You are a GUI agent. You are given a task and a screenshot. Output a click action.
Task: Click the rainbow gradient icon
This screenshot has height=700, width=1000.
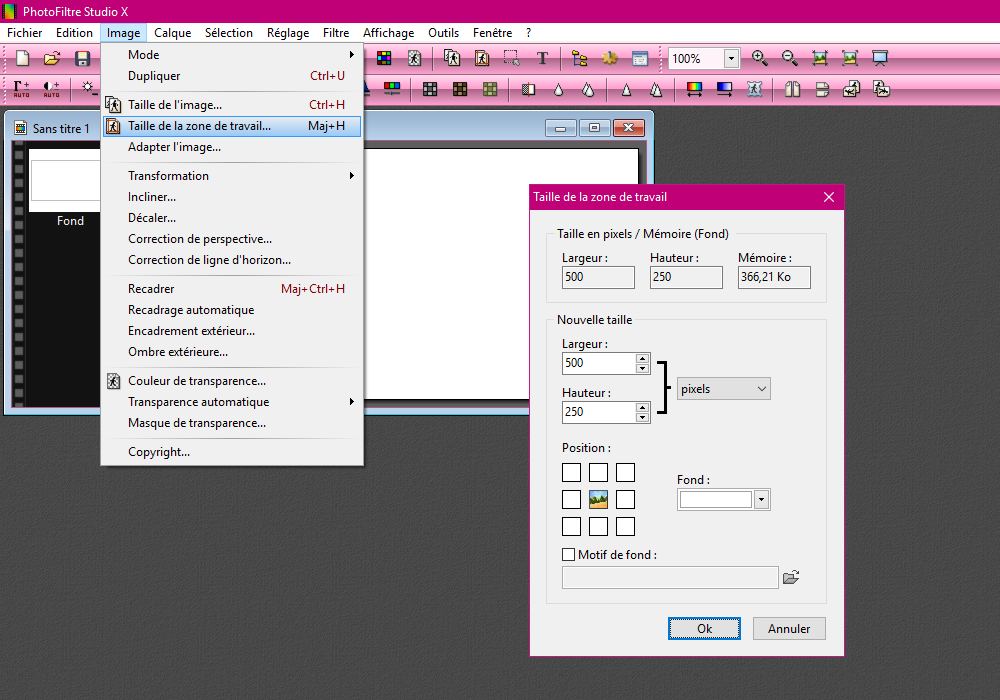(x=695, y=89)
